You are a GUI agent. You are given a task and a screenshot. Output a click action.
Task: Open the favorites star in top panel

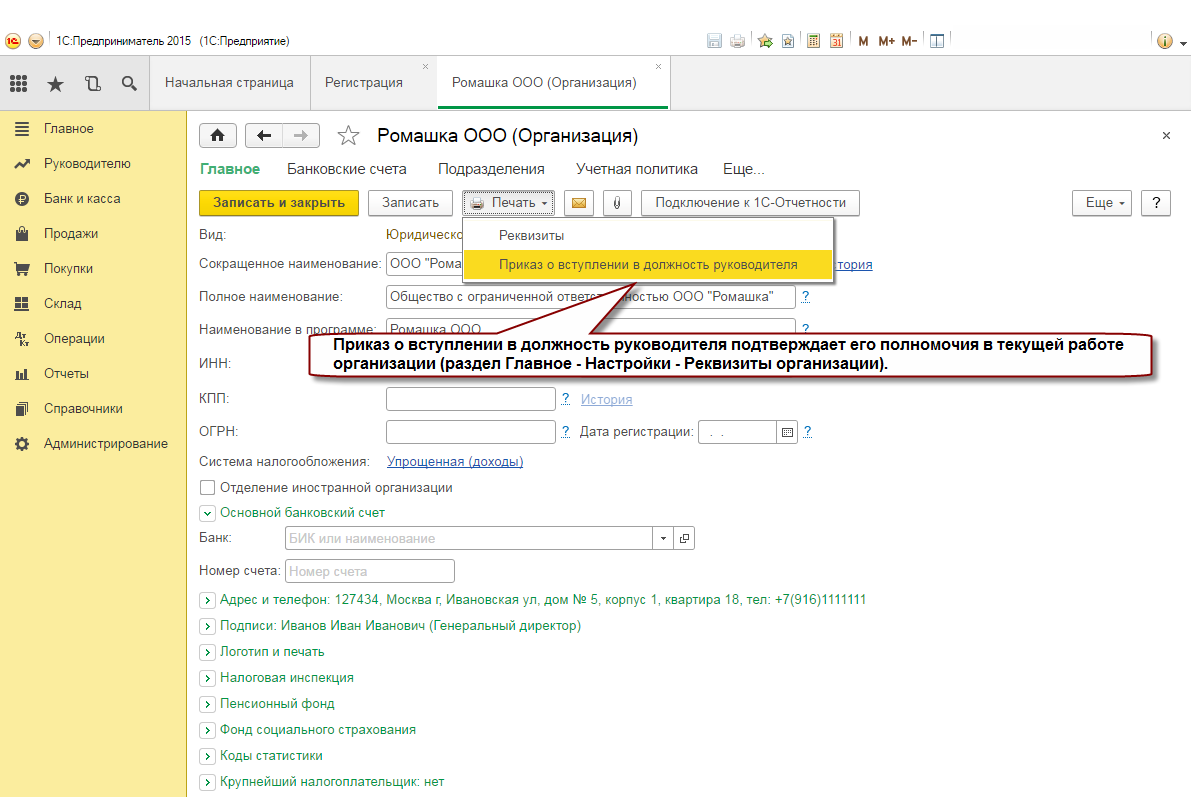tap(55, 84)
